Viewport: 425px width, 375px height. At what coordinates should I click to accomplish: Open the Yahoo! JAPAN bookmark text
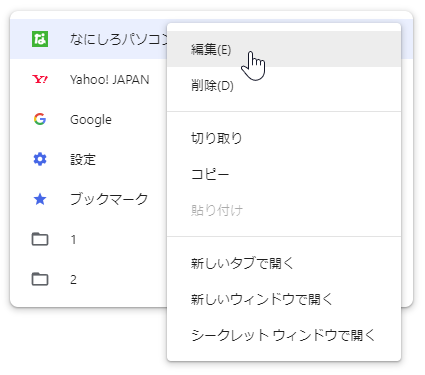(x=110, y=80)
